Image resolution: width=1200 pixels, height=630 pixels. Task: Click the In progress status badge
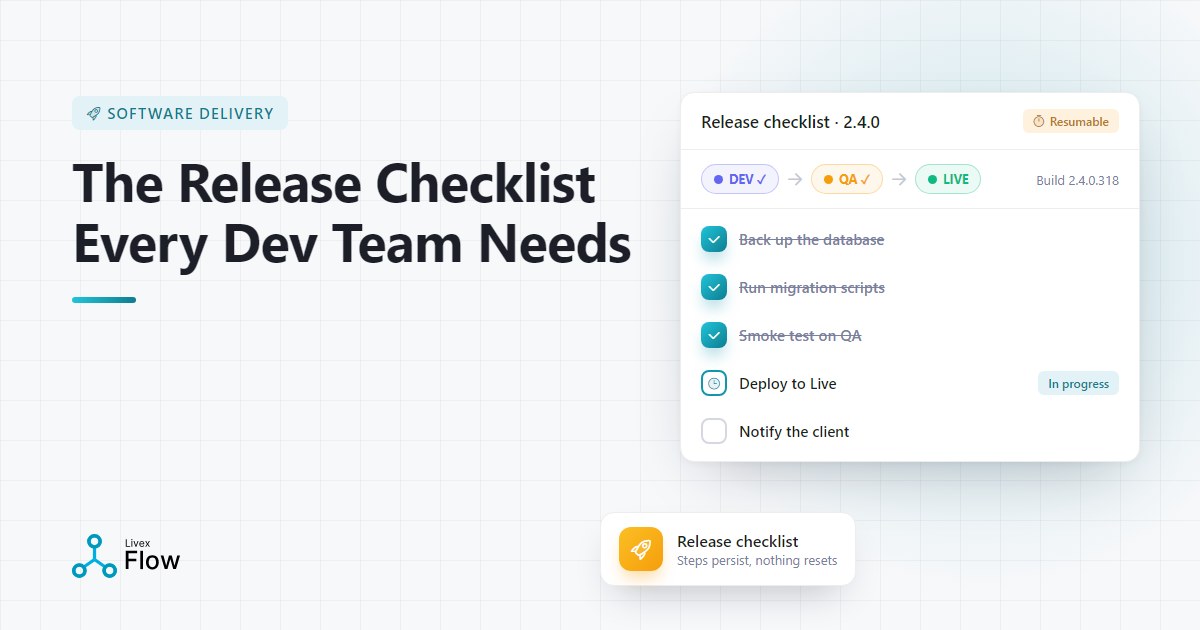point(1078,383)
